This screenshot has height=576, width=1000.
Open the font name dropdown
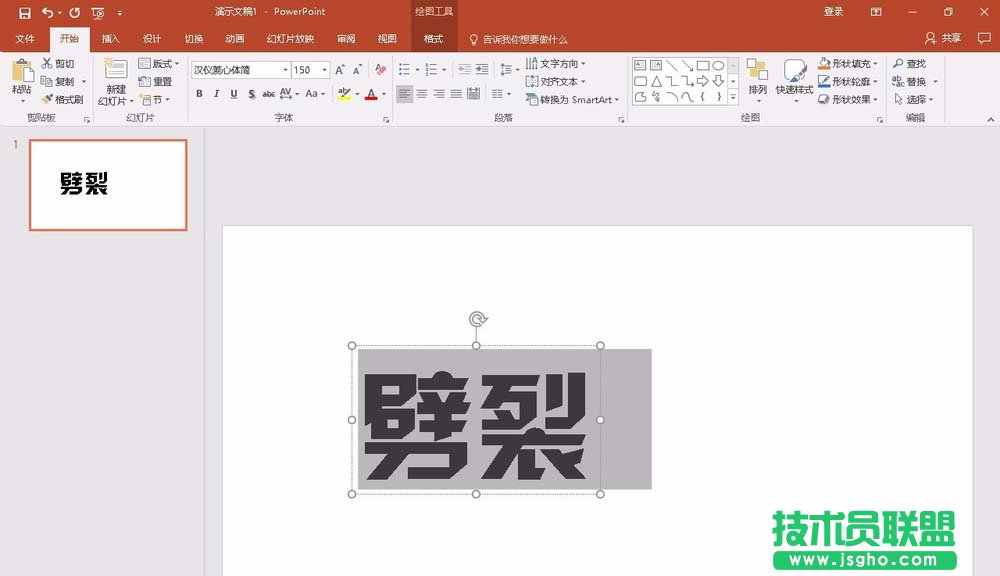[x=286, y=69]
